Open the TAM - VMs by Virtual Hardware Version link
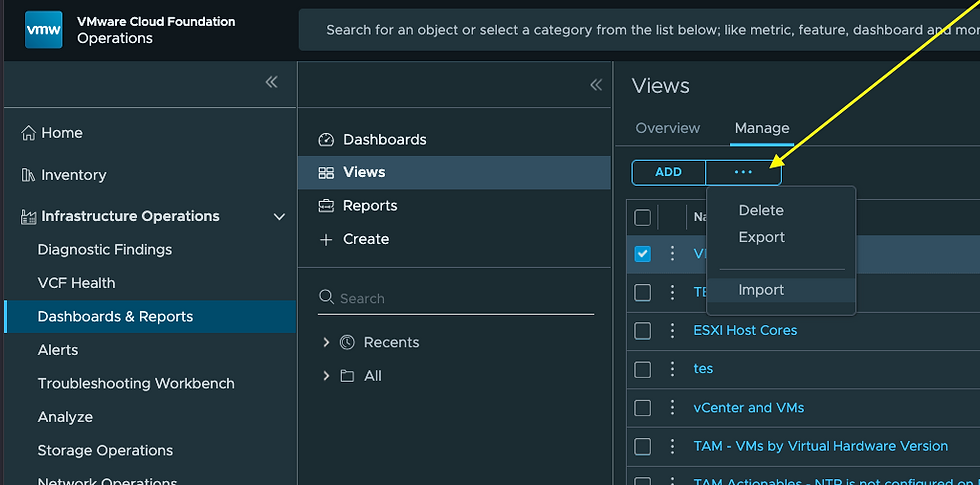Screen dimensions: 980x485 point(820,446)
